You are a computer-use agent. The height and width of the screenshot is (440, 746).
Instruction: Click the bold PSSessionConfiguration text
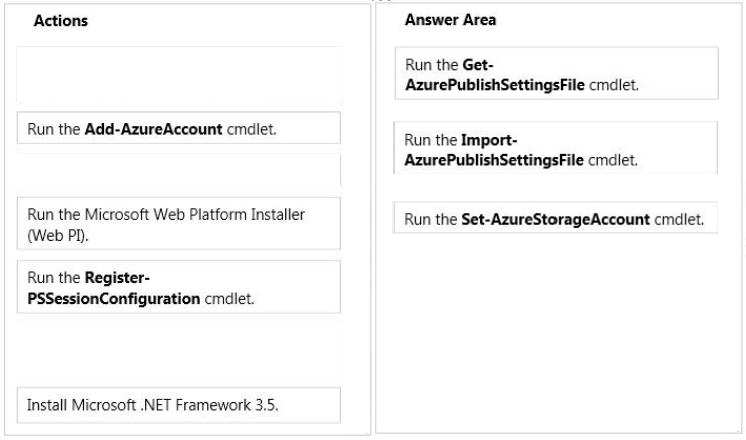click(114, 299)
